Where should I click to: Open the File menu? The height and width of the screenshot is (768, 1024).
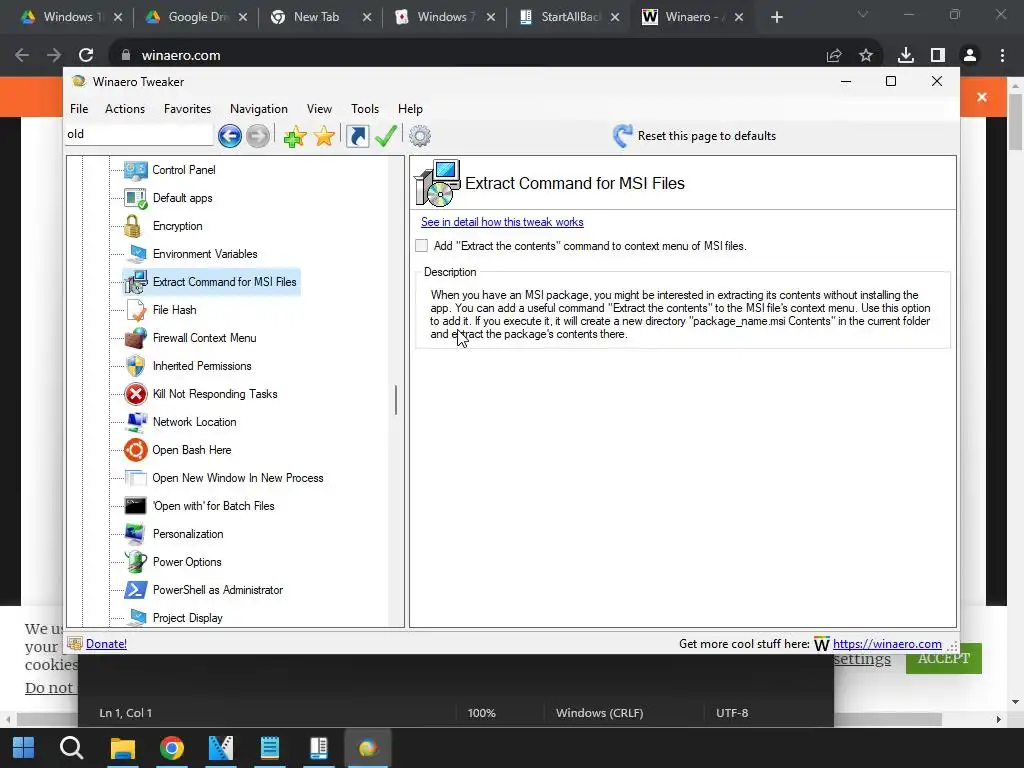click(x=79, y=109)
